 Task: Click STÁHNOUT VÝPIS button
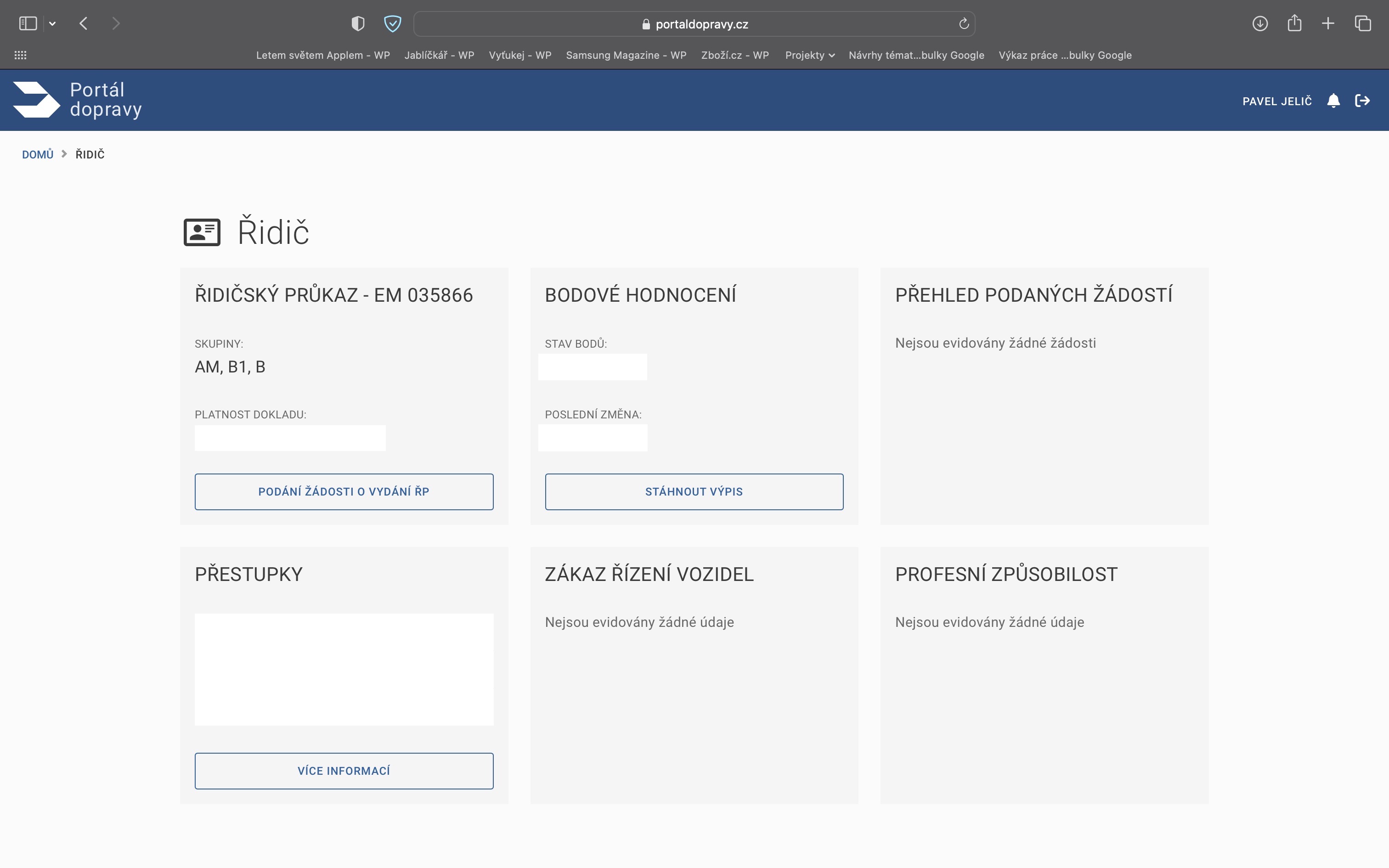pyautogui.click(x=694, y=491)
